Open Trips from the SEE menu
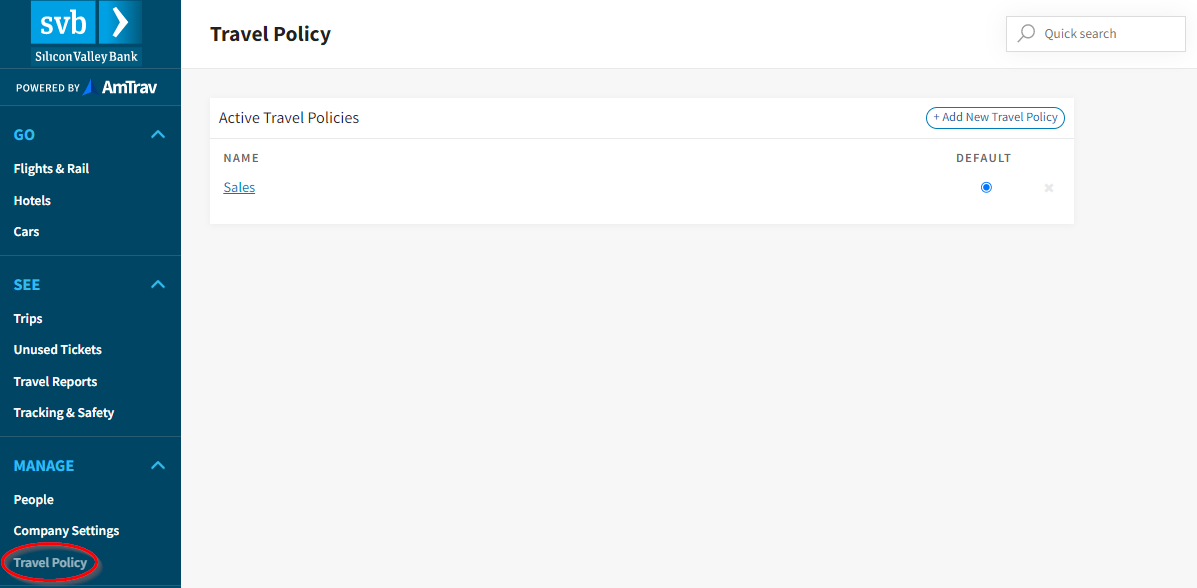 tap(28, 318)
